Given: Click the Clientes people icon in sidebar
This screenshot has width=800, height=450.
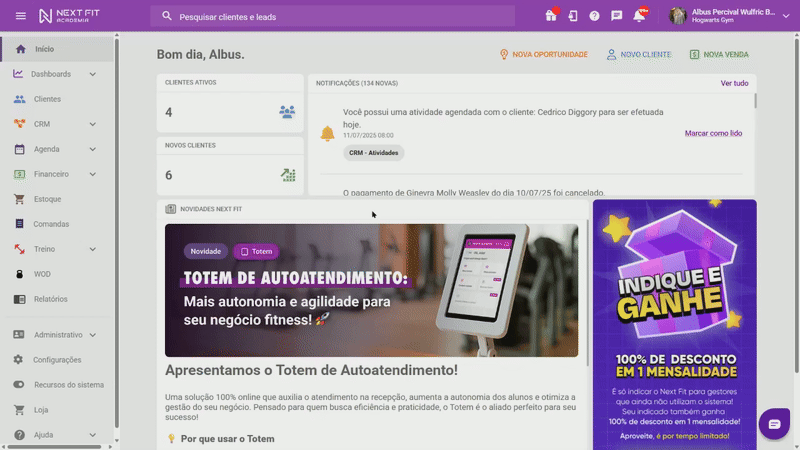Looking at the screenshot, I should point(19,99).
